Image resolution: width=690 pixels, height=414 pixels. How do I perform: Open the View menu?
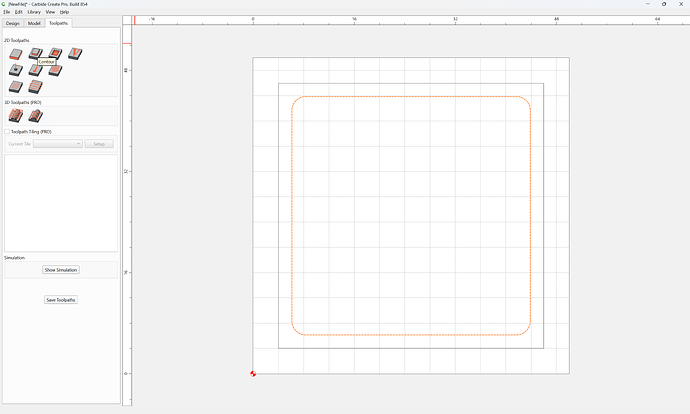[51, 12]
